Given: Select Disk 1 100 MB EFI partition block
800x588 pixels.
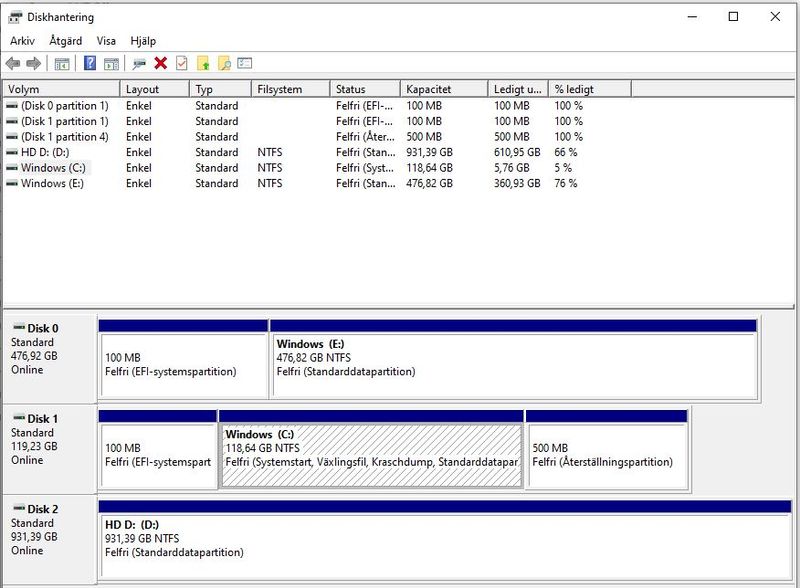Looking at the screenshot, I should (158, 449).
